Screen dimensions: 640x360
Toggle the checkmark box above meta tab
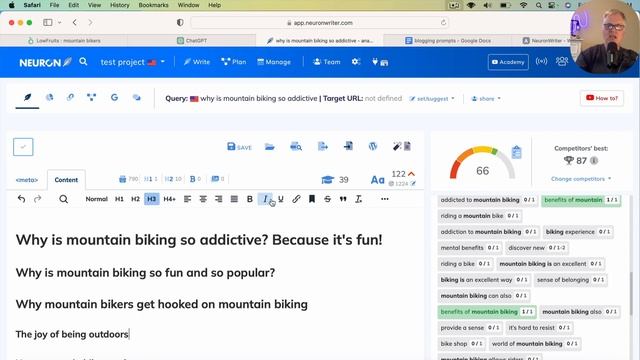(x=23, y=147)
